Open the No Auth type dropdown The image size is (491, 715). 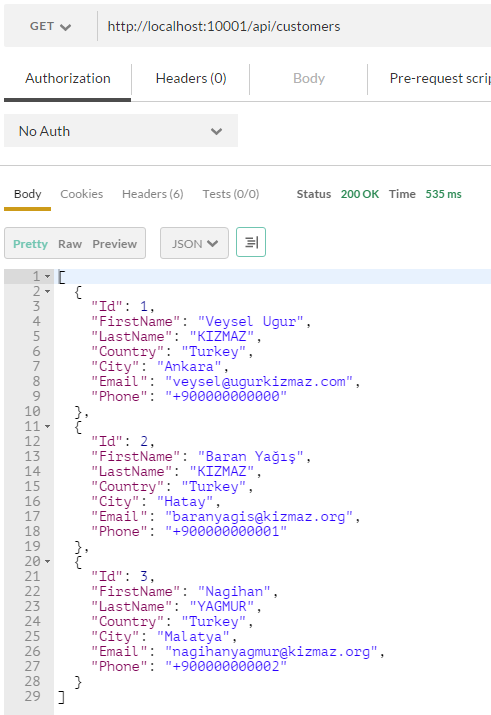pos(121,131)
